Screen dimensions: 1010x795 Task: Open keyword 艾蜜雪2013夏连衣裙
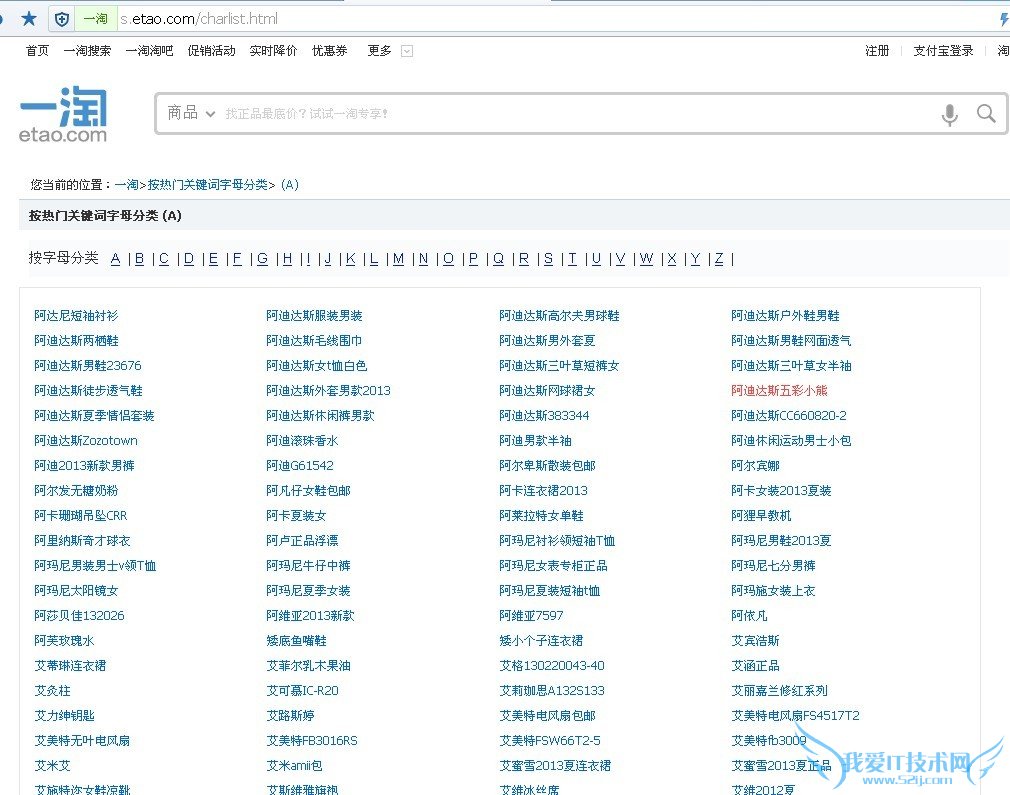(555, 766)
